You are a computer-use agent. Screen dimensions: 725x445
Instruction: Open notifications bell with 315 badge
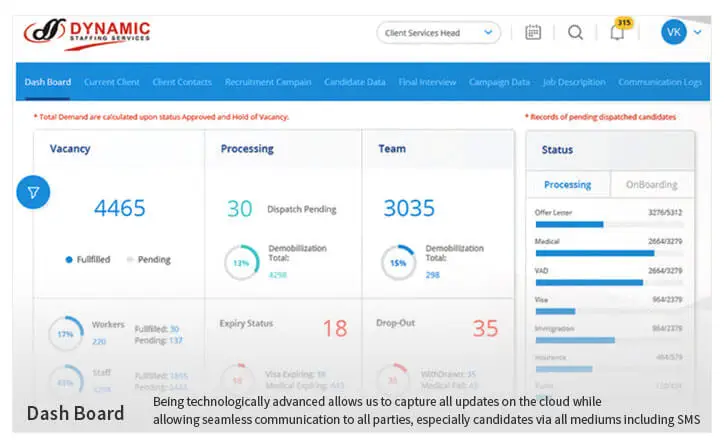pos(618,32)
